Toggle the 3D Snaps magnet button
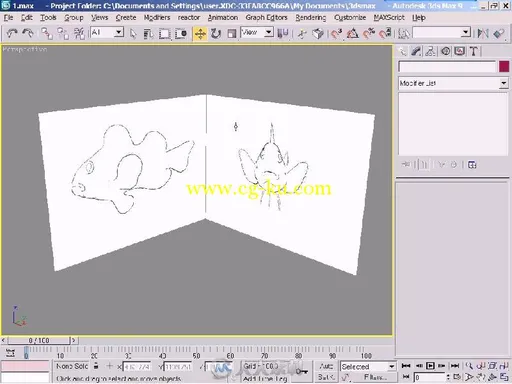The width and height of the screenshot is (512, 384). click(336, 33)
